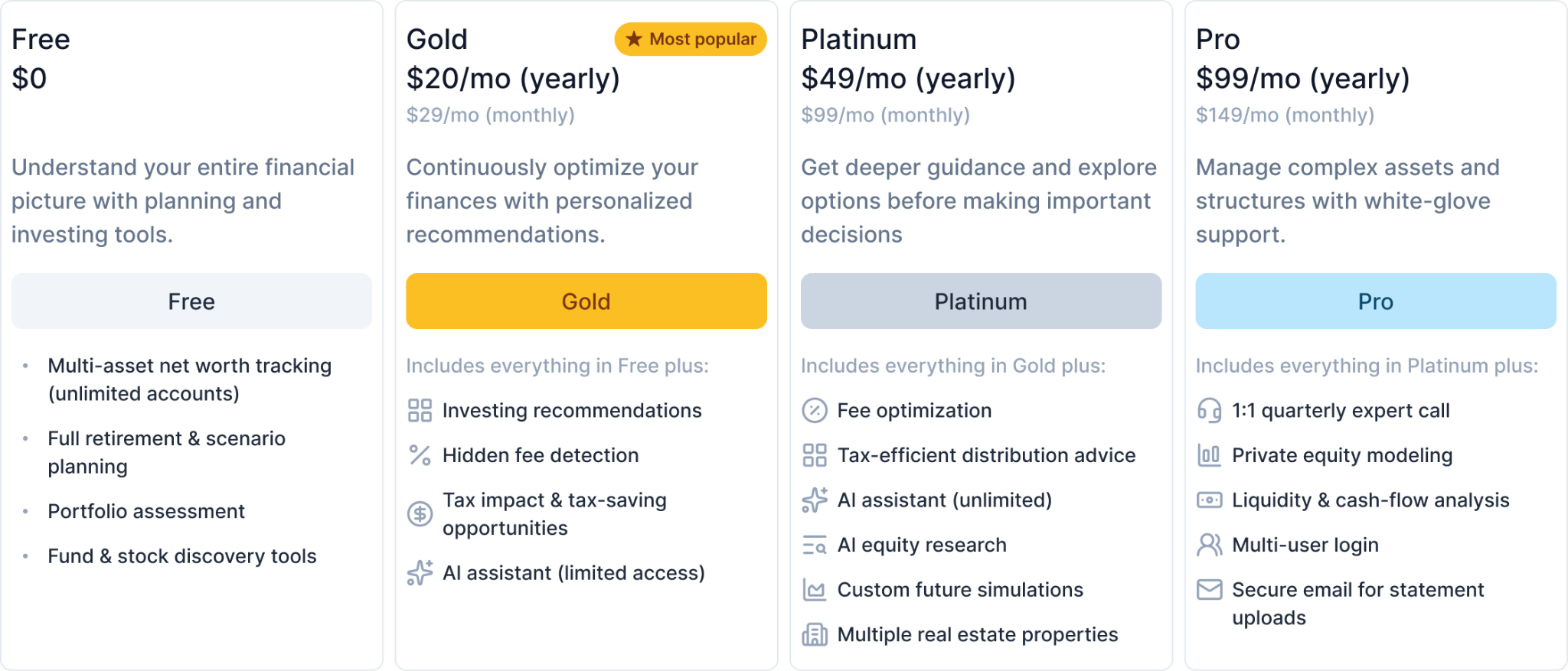Click the Multi-user login people icon
The image size is (1568, 671).
click(1209, 545)
